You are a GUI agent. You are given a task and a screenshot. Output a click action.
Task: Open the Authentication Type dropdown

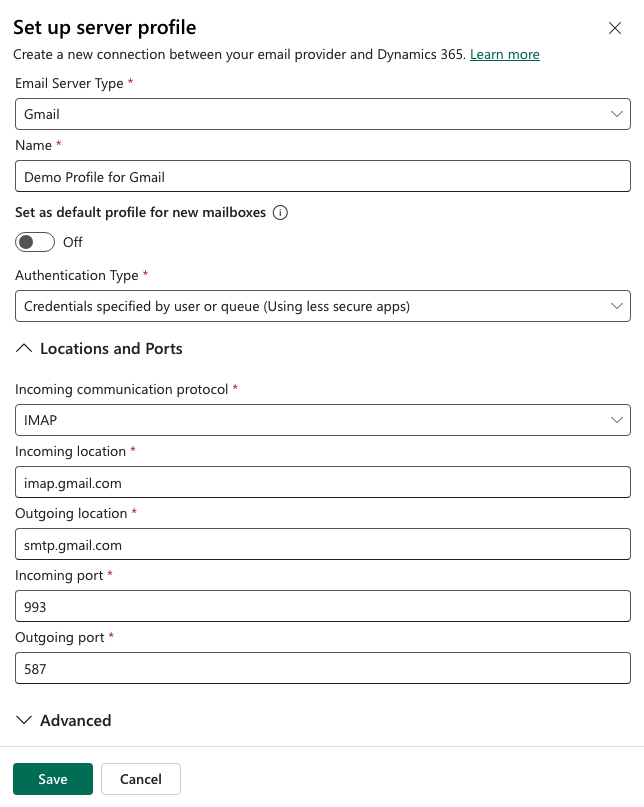320,305
